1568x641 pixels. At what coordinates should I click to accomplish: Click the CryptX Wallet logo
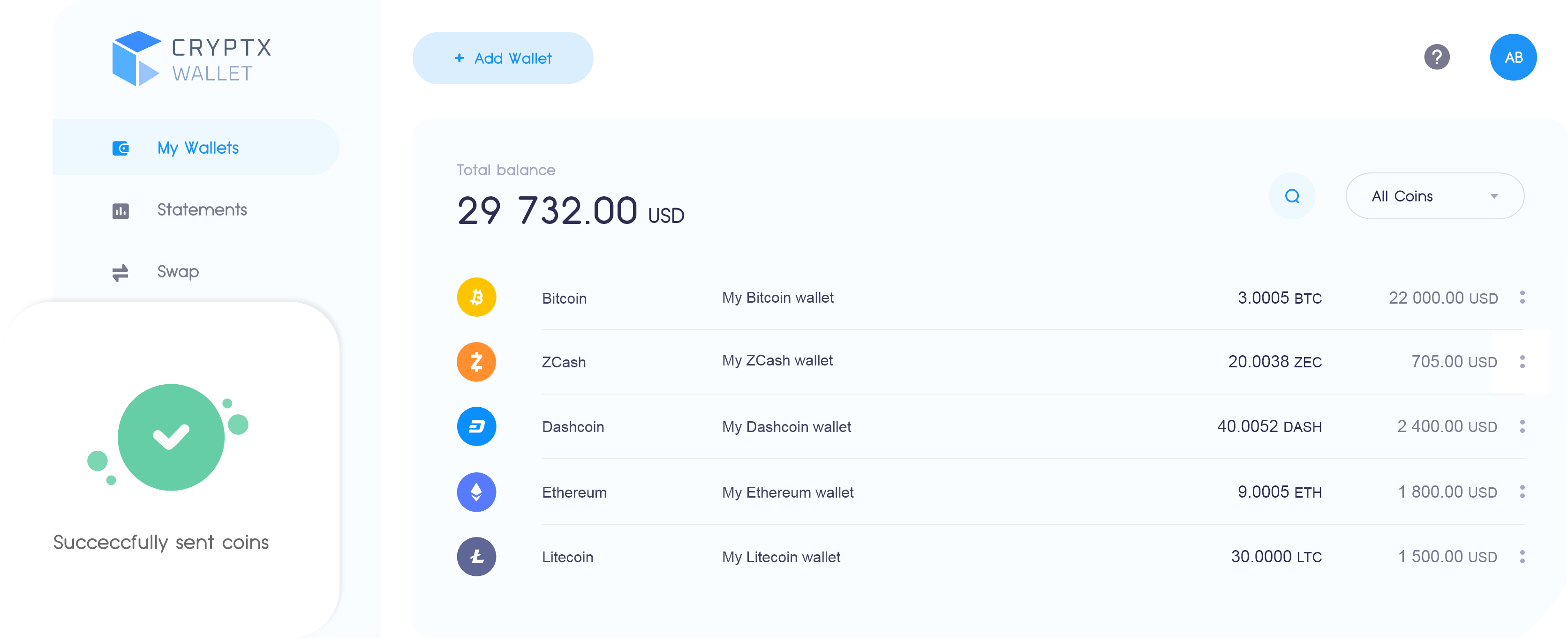click(x=192, y=59)
